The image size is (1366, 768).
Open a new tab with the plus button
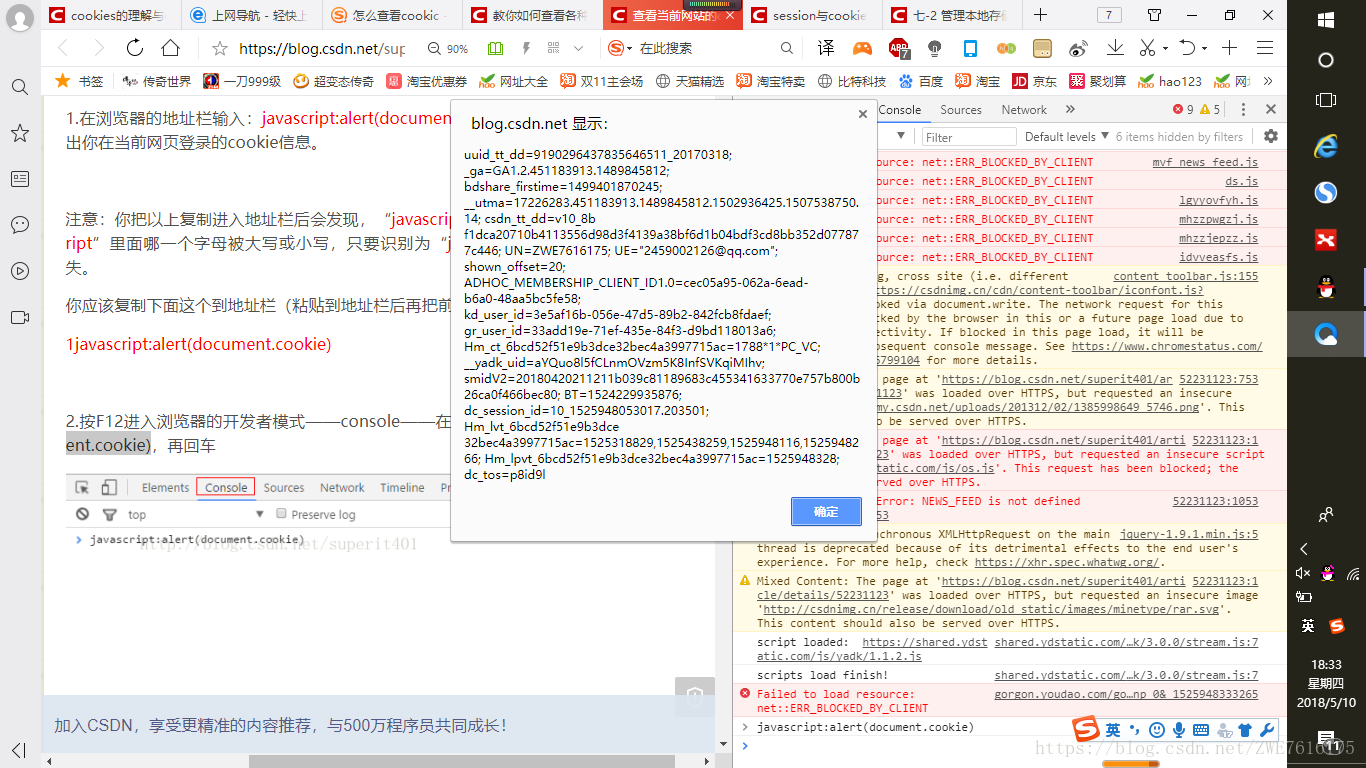(x=1040, y=15)
